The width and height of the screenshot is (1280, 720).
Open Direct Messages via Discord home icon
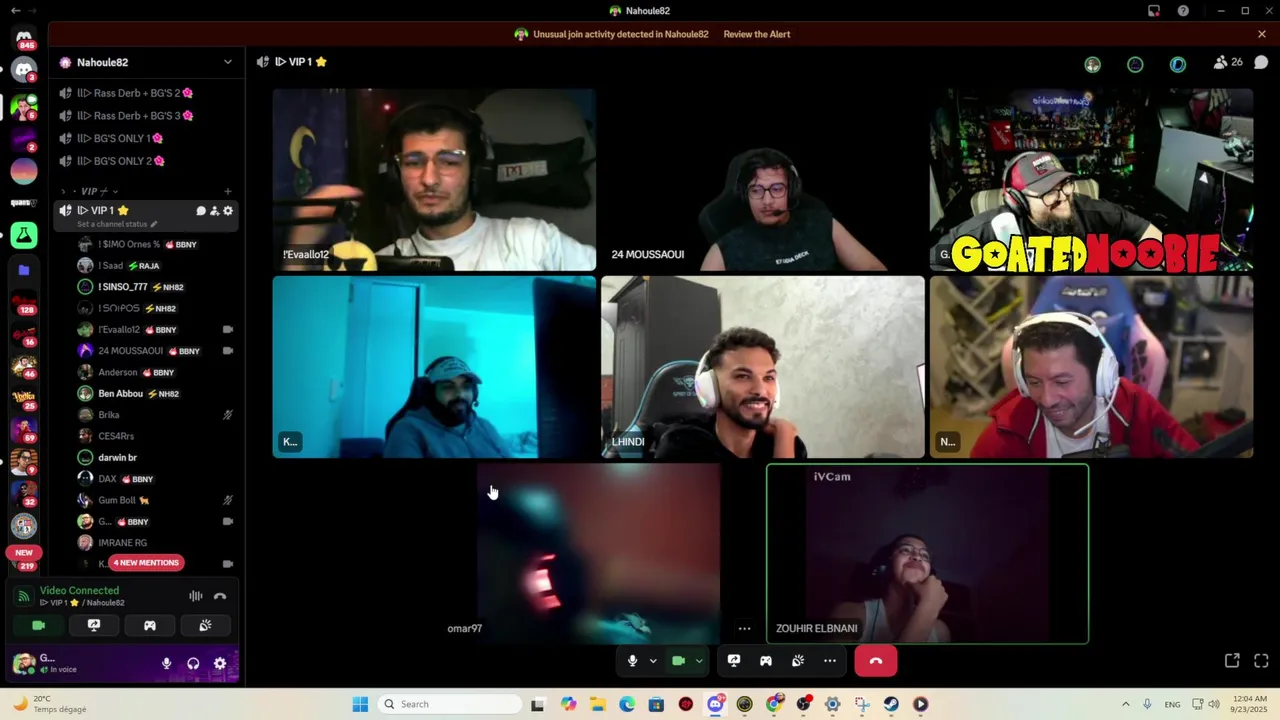[x=24, y=38]
